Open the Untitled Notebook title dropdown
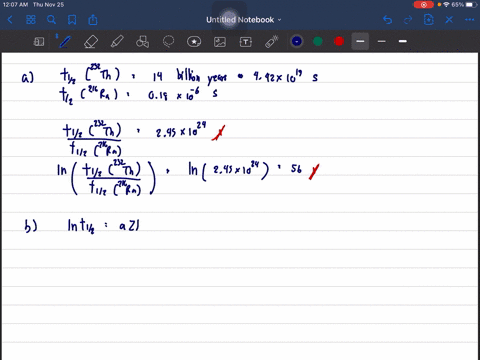480x360 pixels. coord(244,20)
